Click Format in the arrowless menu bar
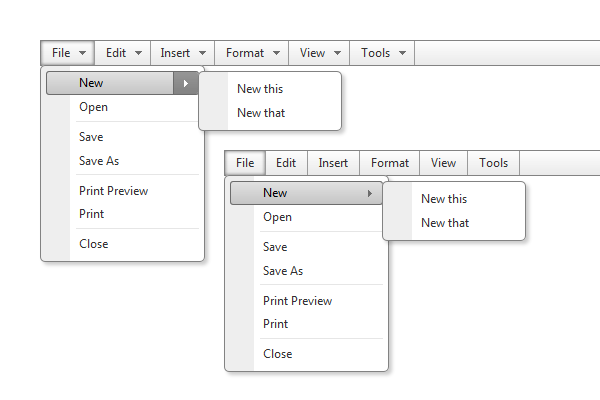The image size is (600, 400). coord(390,163)
